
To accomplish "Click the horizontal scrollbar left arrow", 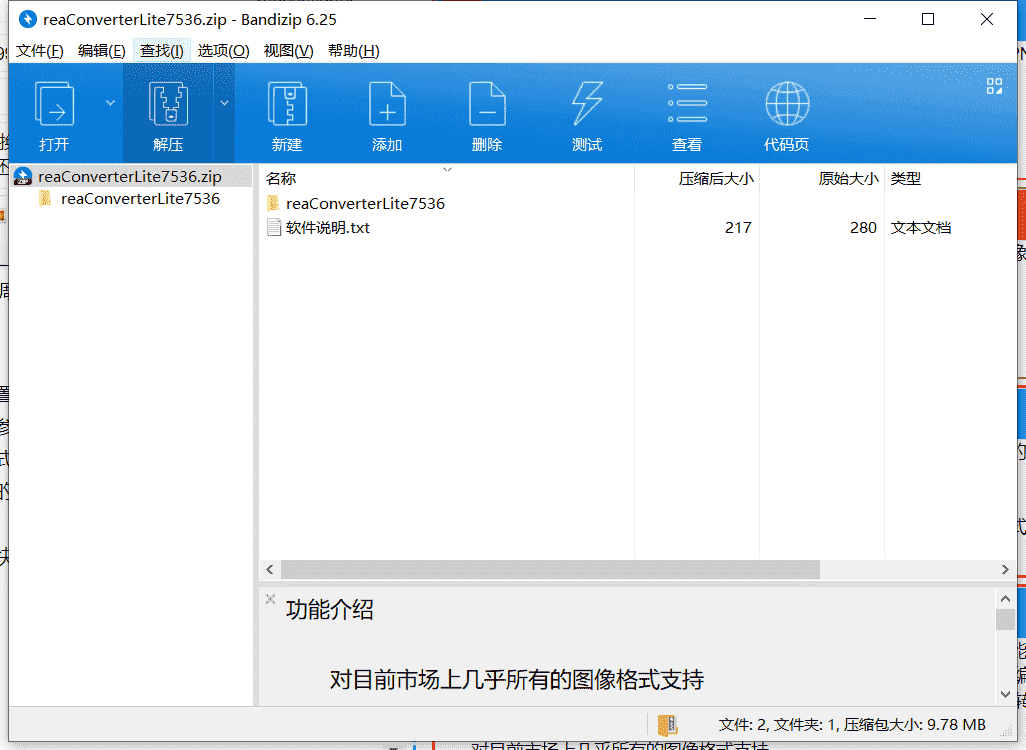I will [x=270, y=570].
